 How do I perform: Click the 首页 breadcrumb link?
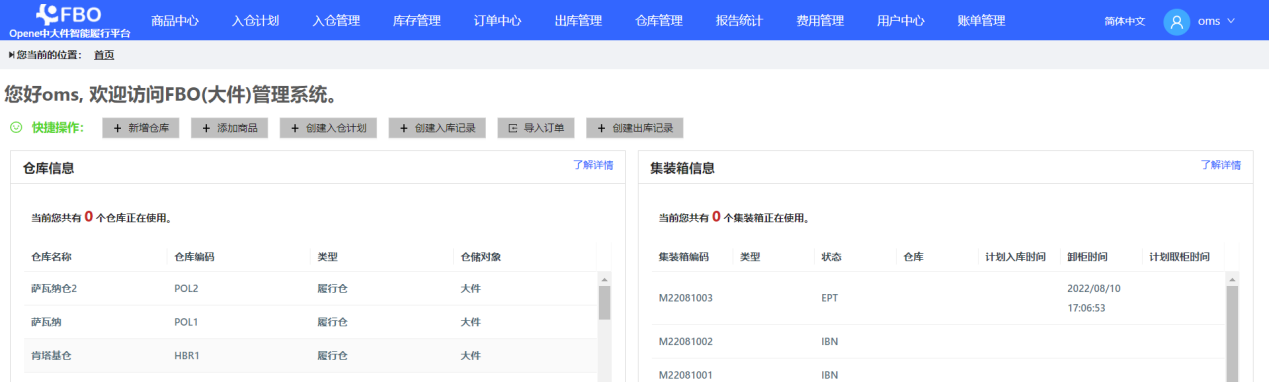104,54
